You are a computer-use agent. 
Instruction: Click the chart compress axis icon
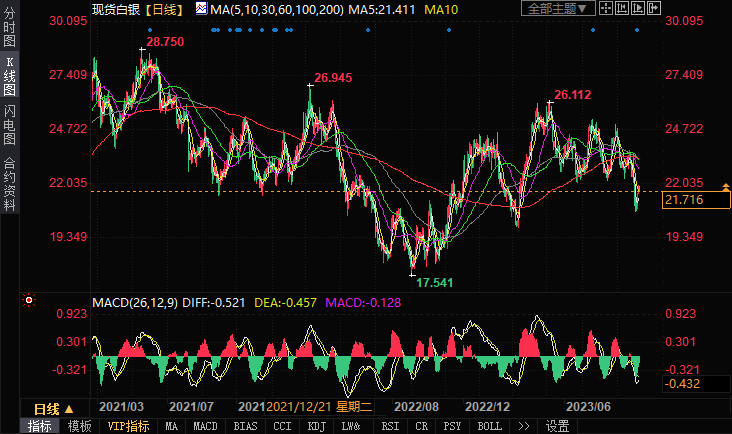pos(622,8)
